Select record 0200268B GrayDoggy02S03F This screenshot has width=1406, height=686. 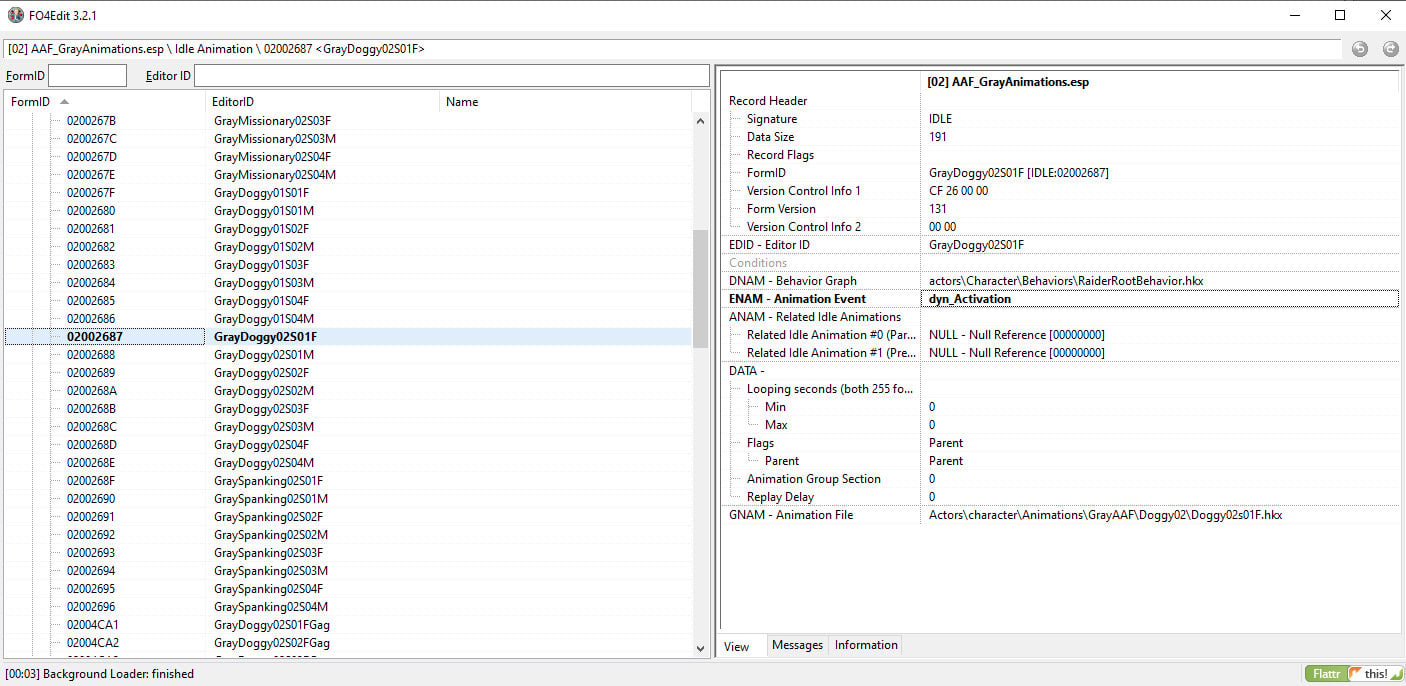348,409
